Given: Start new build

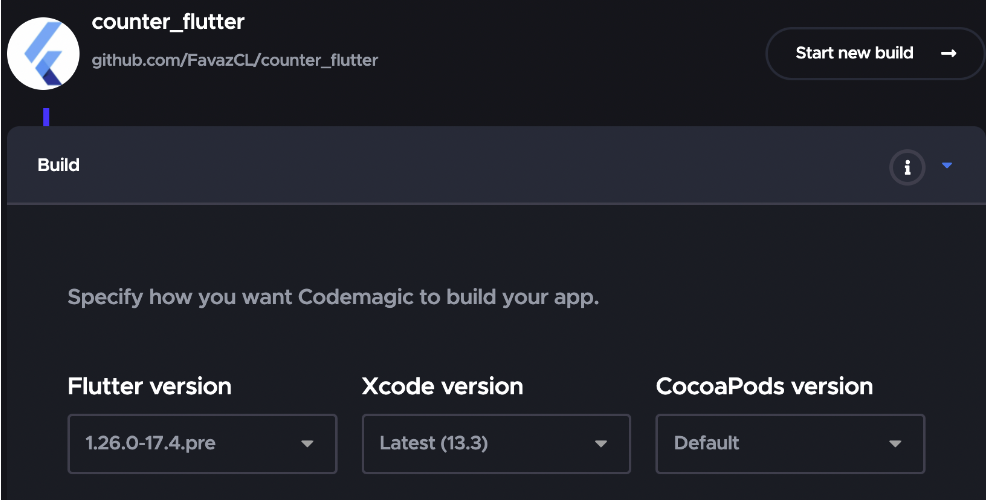Looking at the screenshot, I should tap(875, 53).
